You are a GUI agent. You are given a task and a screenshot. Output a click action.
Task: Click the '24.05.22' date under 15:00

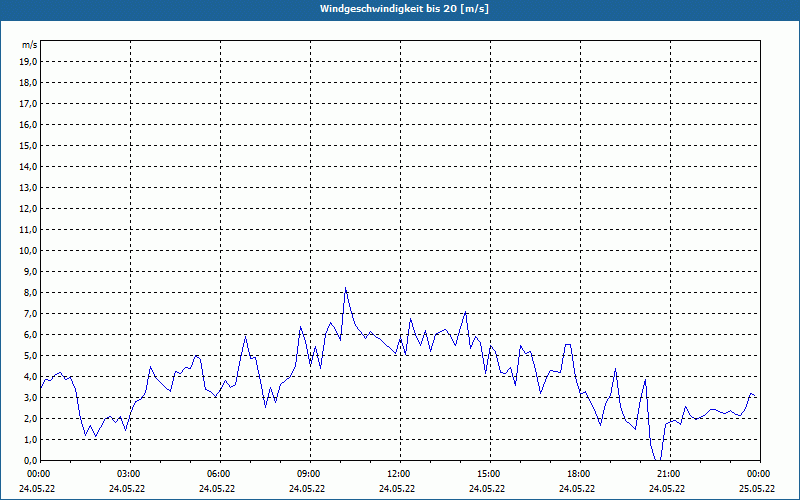pos(487,489)
